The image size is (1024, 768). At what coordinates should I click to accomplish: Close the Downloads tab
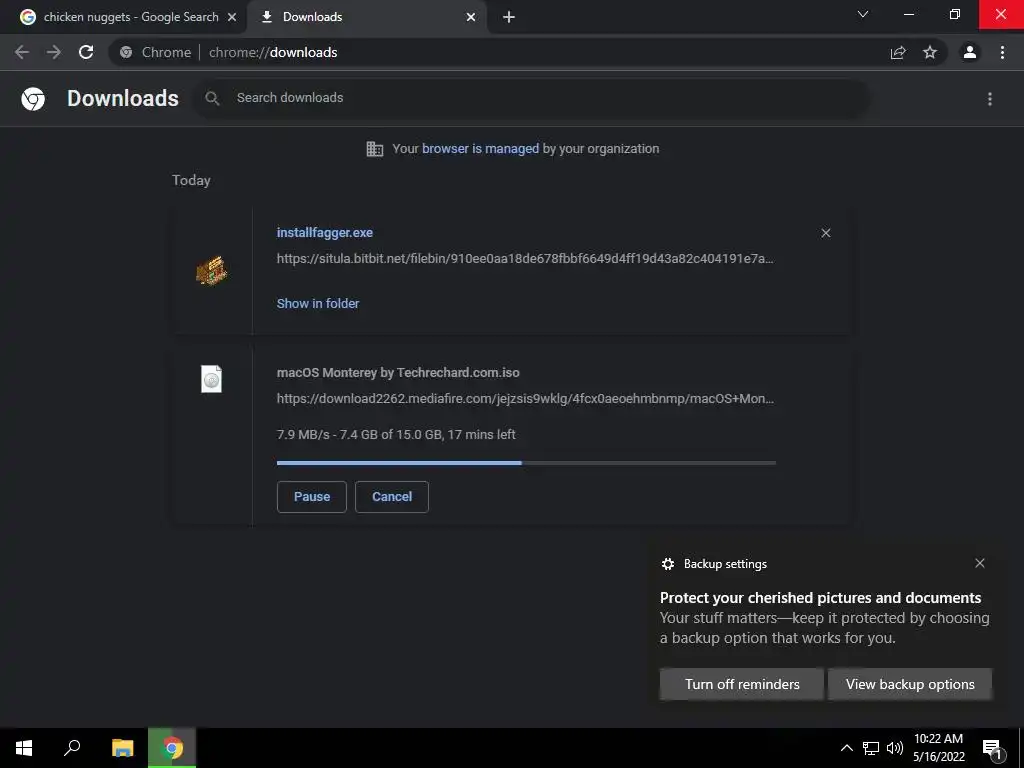471,17
